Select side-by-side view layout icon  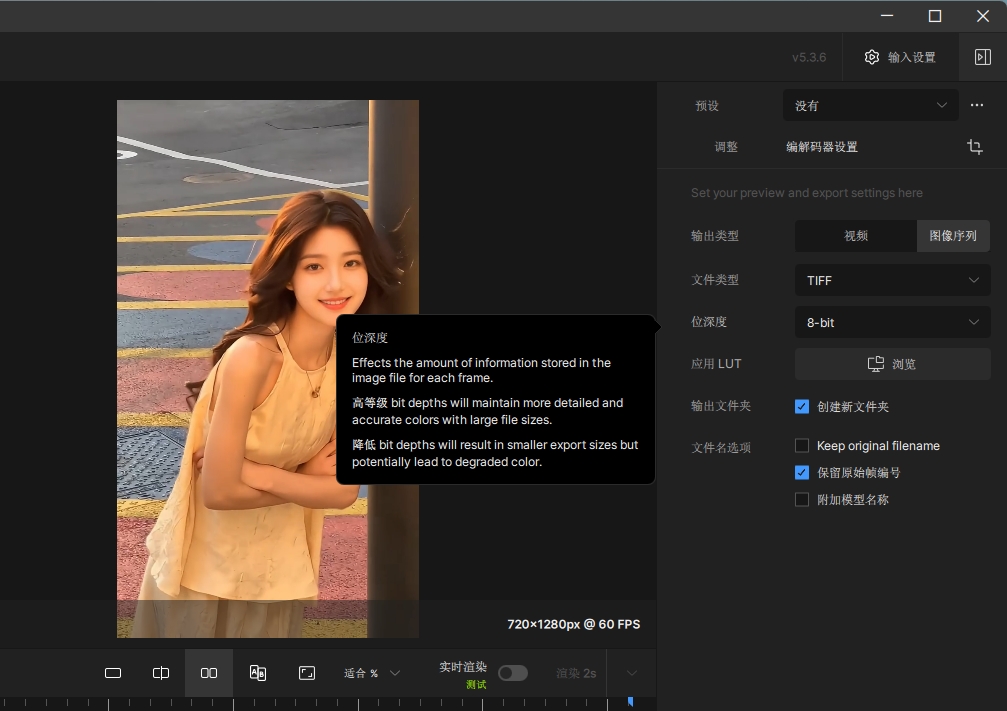coord(209,673)
